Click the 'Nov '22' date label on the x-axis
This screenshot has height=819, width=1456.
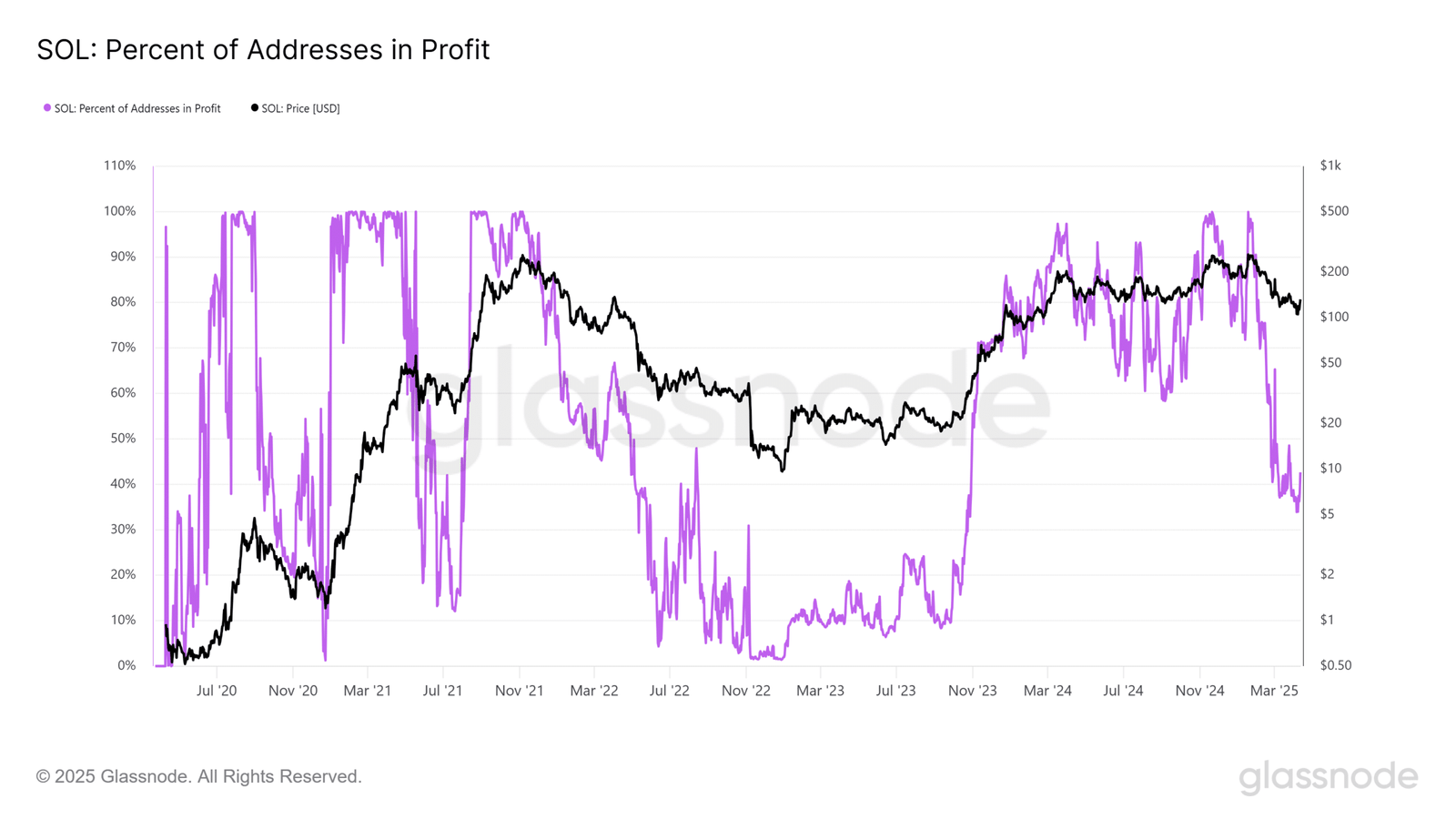point(745,691)
